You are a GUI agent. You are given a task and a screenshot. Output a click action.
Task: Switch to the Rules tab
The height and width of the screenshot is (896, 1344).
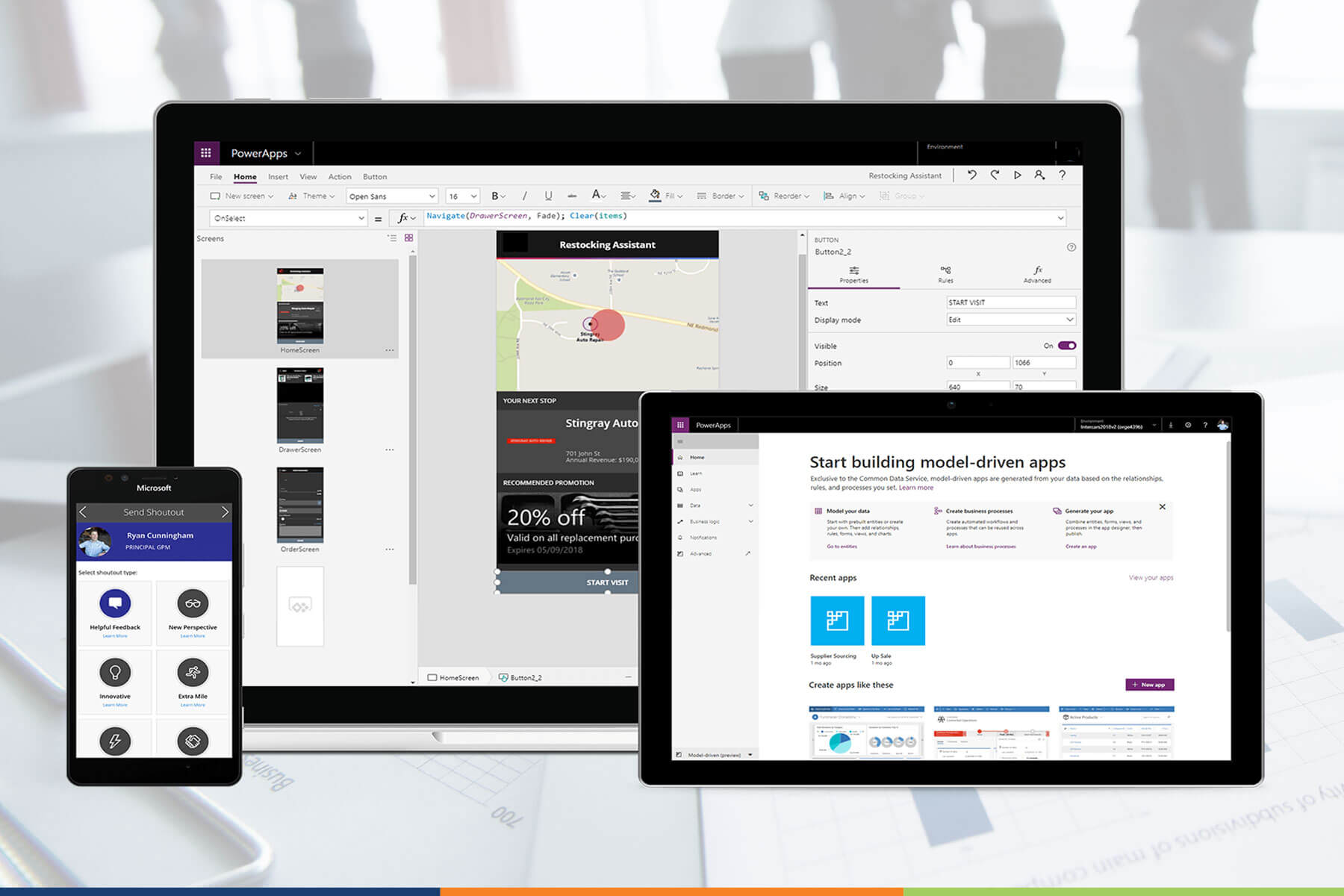945,274
